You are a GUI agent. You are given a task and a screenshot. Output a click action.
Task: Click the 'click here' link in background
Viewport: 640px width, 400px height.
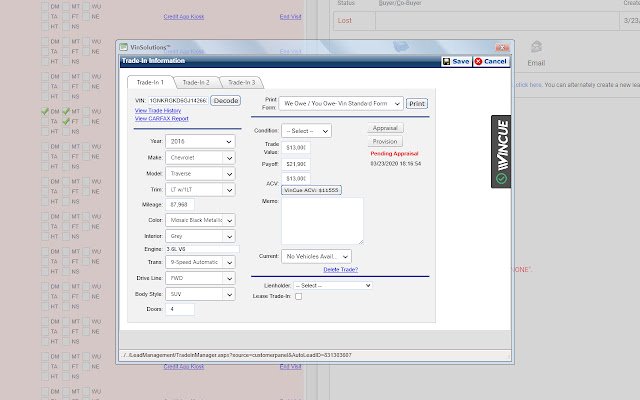coord(529,85)
